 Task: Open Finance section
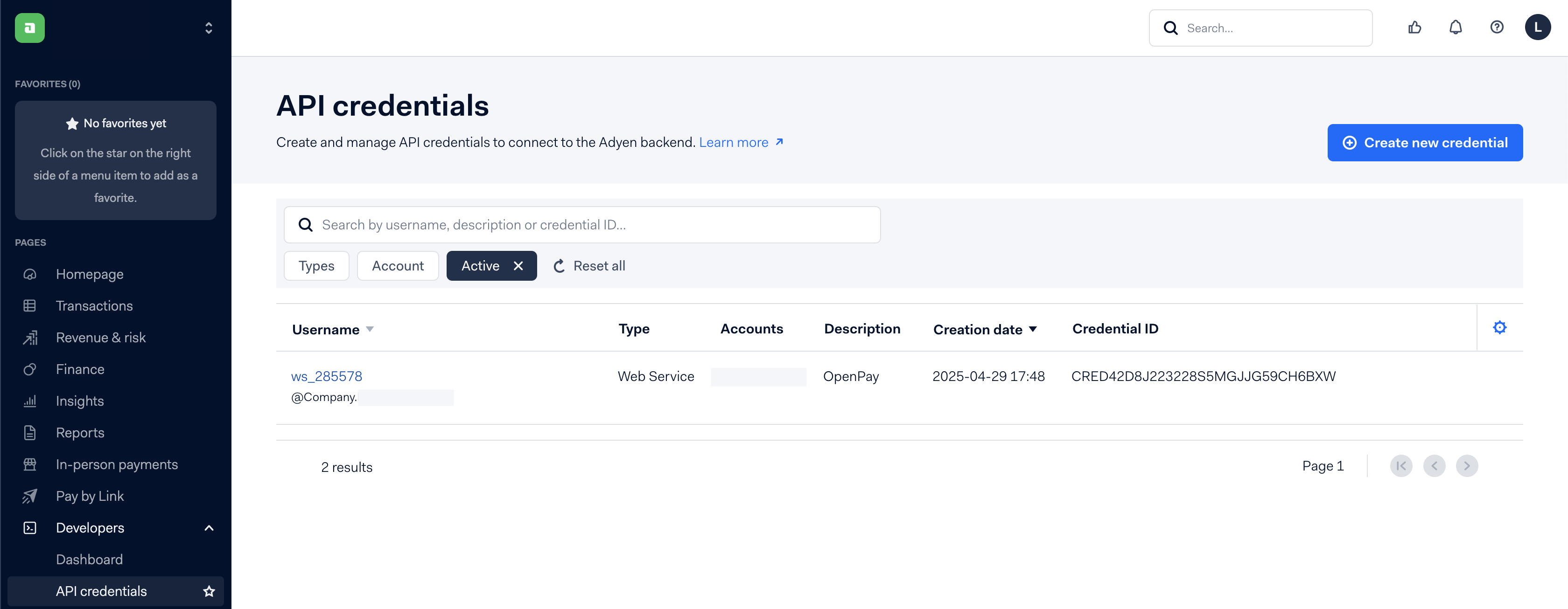coord(80,369)
